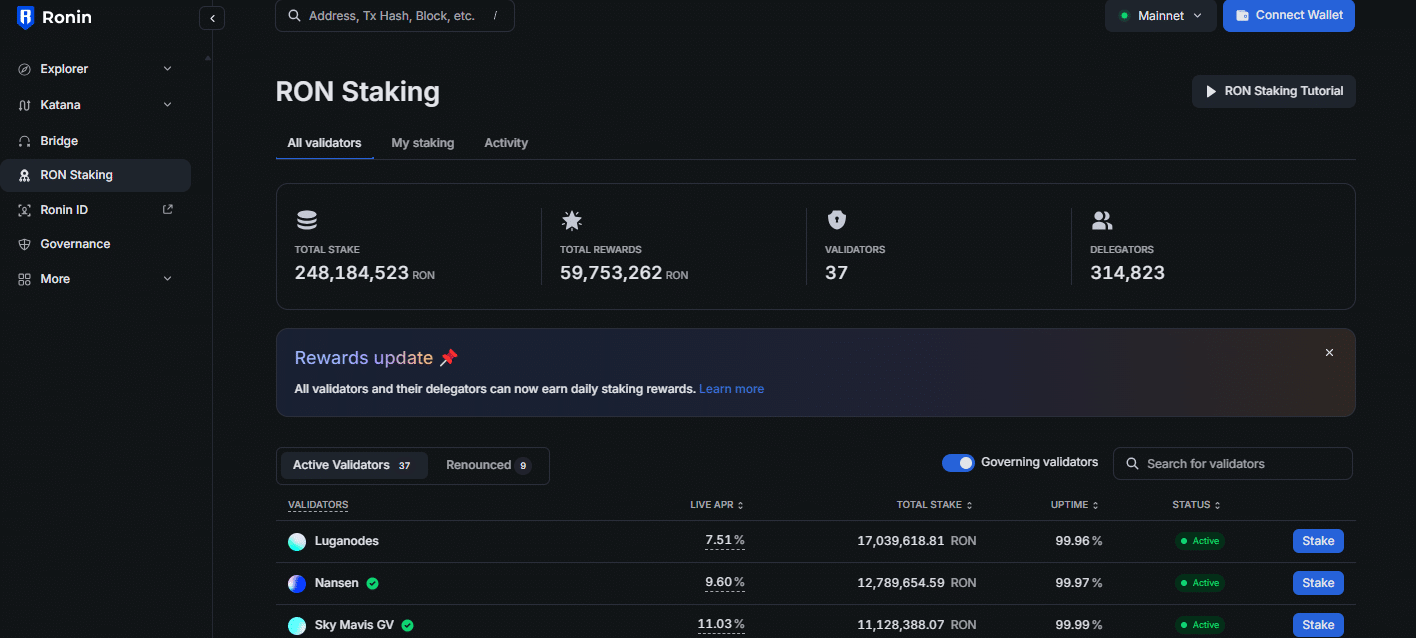Click Nansen's green verified badge
The image size is (1416, 638).
coord(372,583)
